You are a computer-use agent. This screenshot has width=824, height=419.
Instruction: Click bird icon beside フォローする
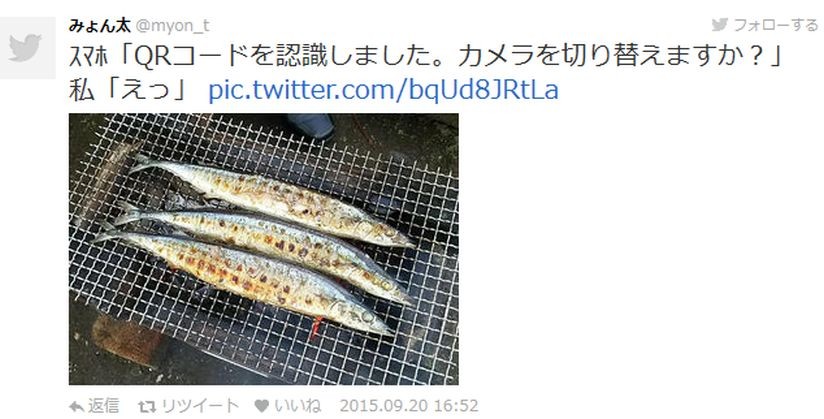point(720,24)
